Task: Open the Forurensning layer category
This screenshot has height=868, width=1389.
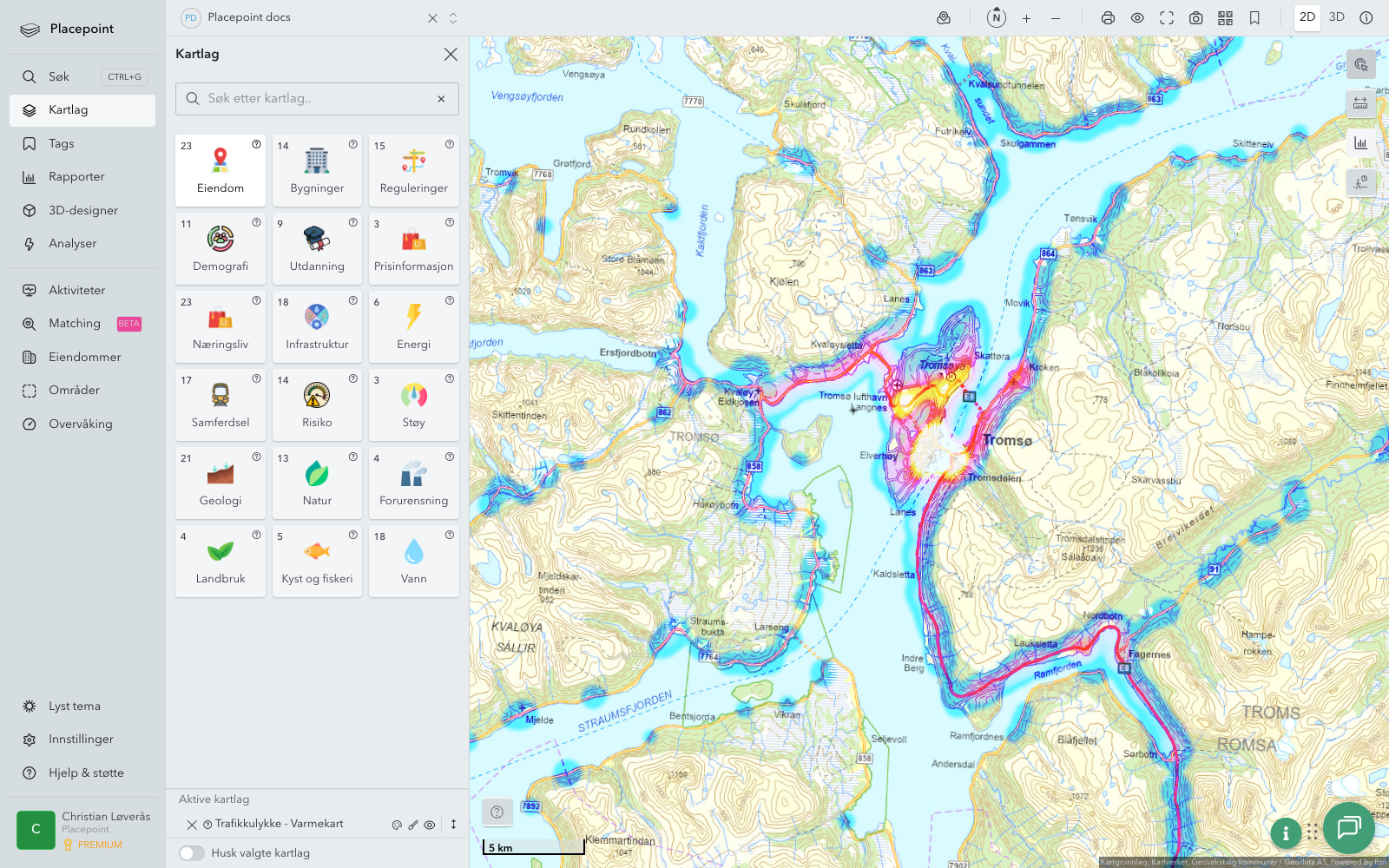Action: point(414,483)
